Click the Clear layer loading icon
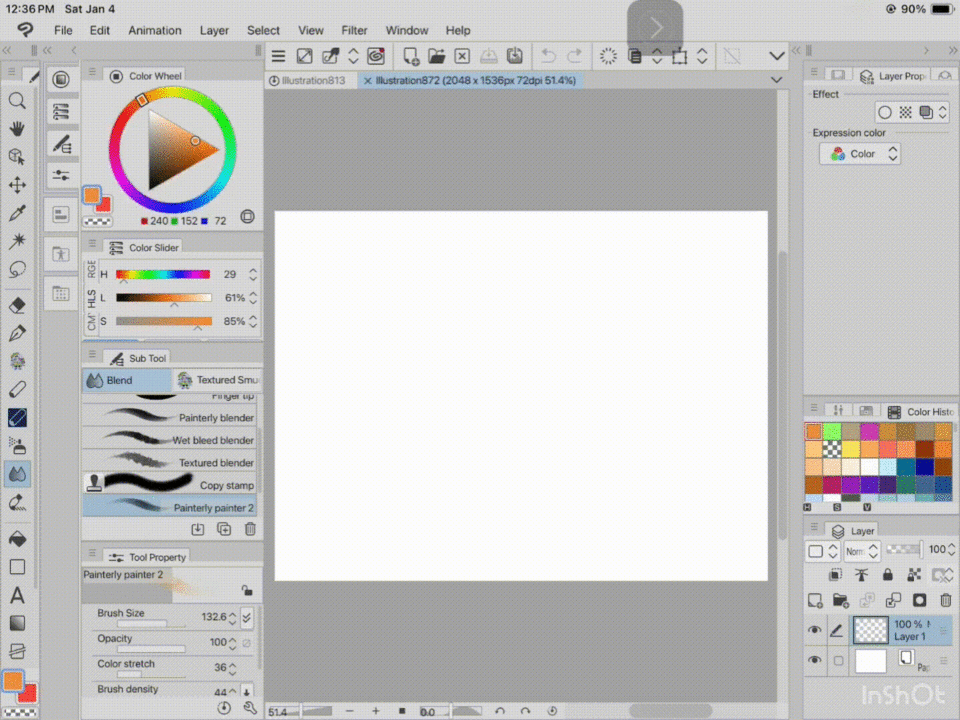 click(608, 56)
